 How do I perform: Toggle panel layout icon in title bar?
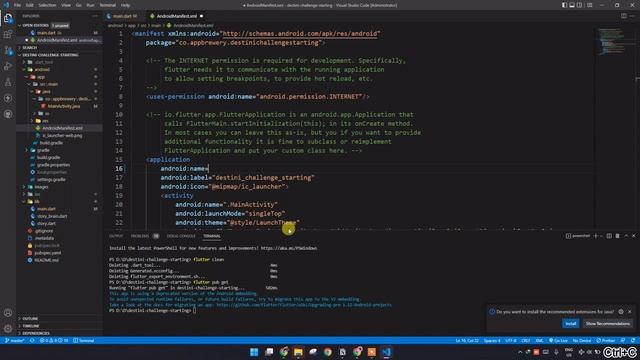coord(572,5)
